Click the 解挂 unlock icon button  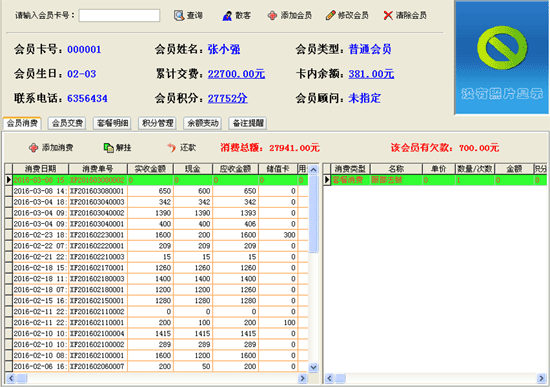(x=108, y=148)
